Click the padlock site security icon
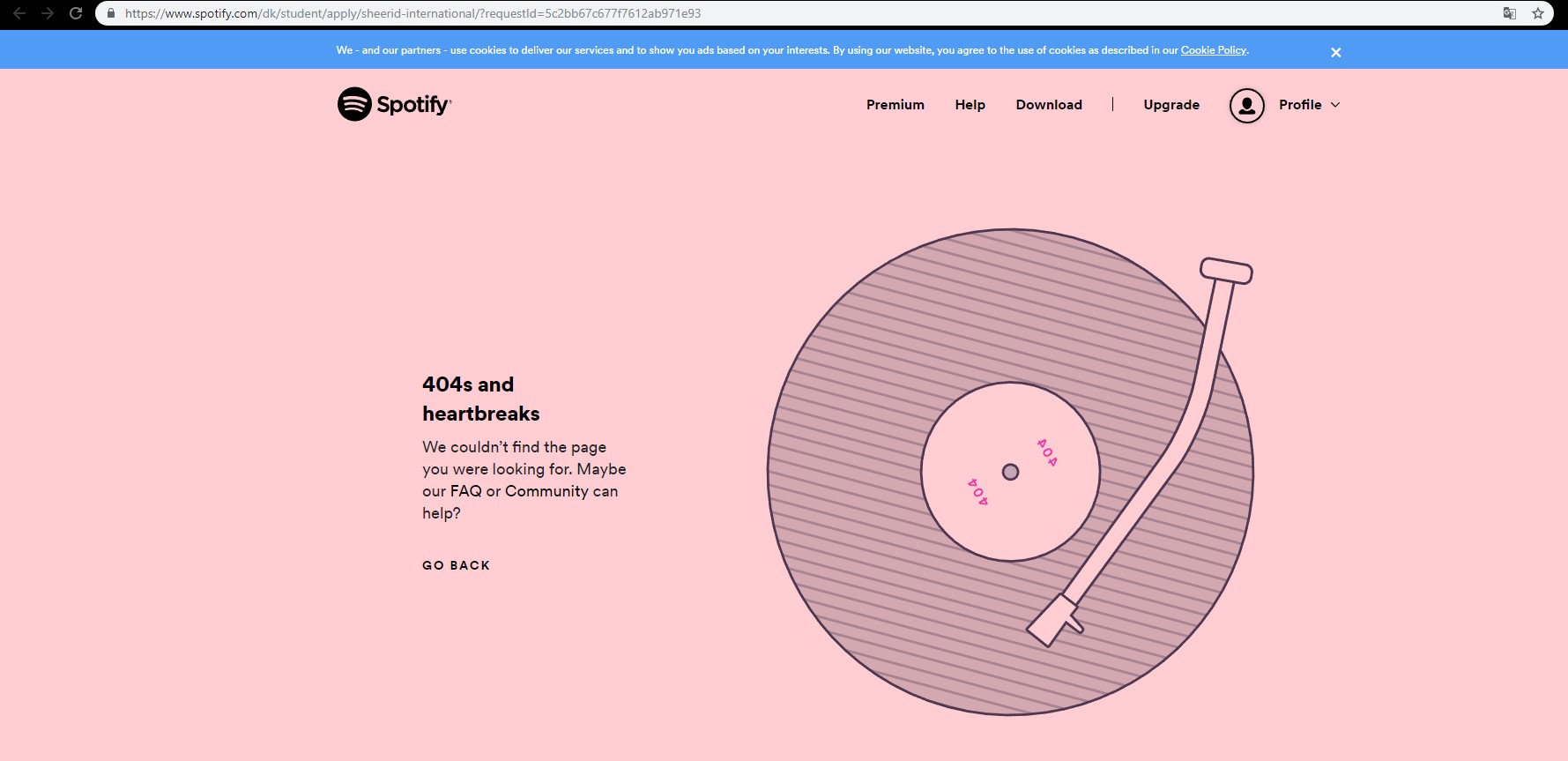Viewport: 1568px width, 761px height. pos(111,13)
